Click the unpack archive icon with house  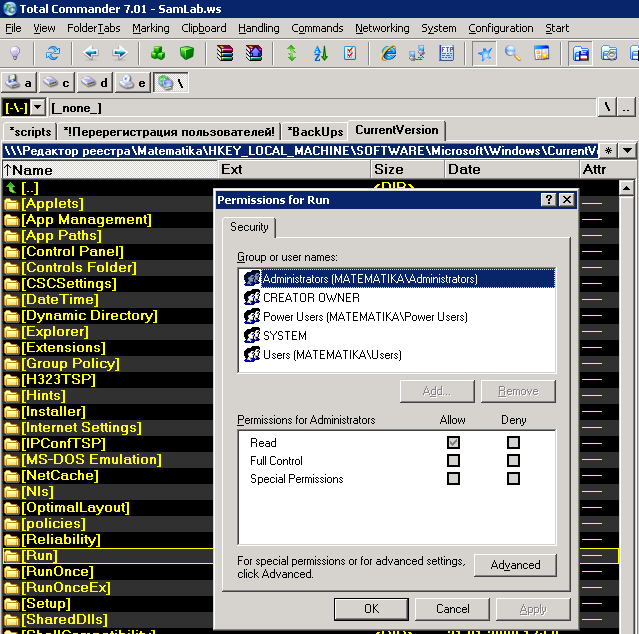254,53
